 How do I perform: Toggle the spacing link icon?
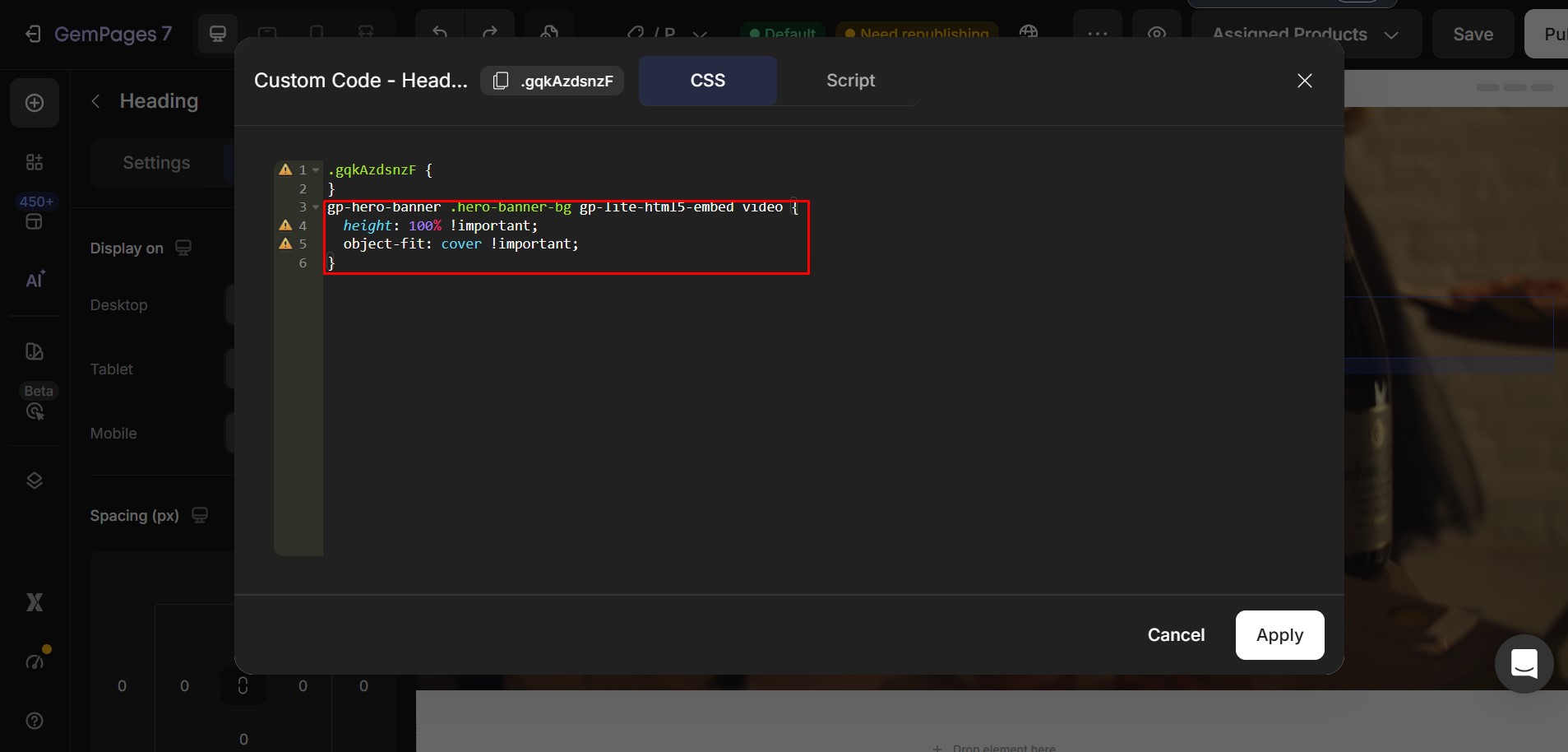pyautogui.click(x=243, y=685)
